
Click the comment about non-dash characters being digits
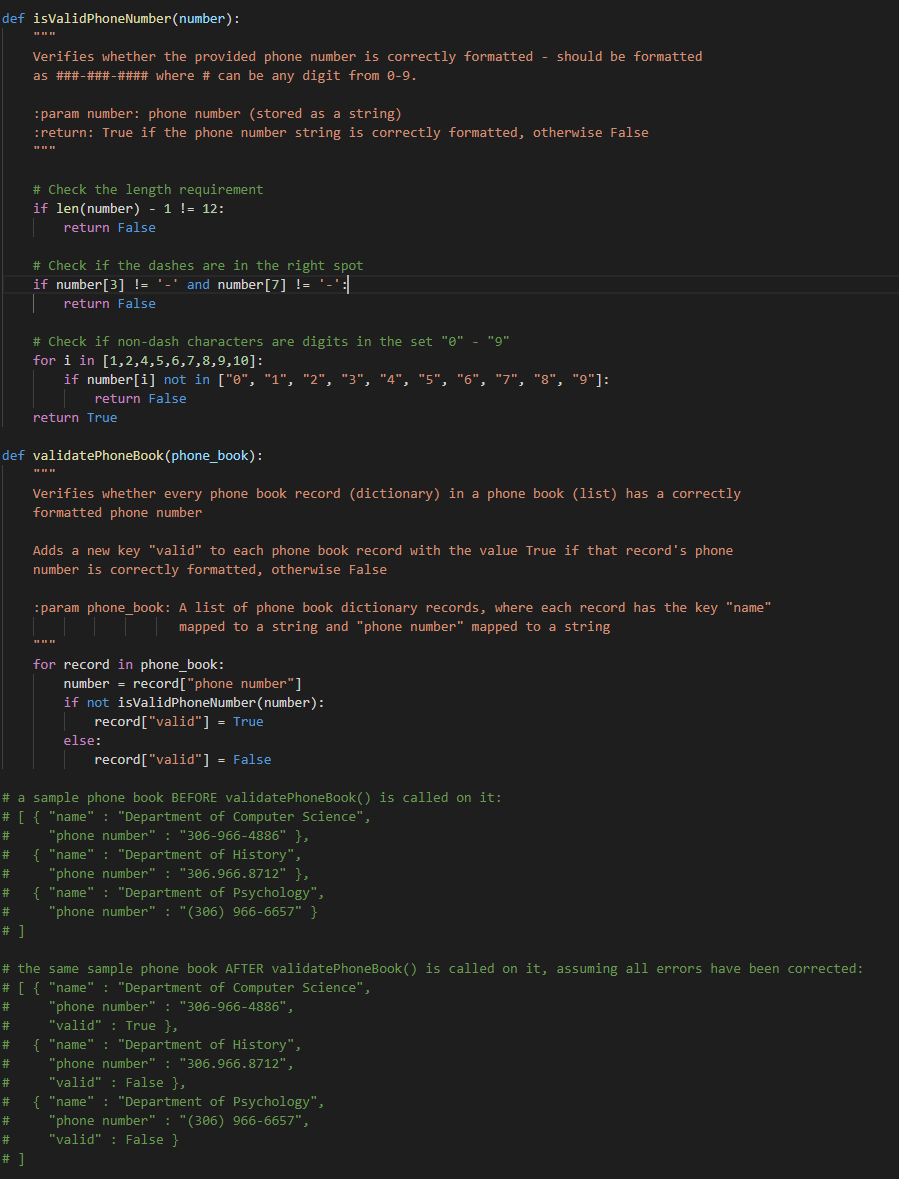point(271,341)
